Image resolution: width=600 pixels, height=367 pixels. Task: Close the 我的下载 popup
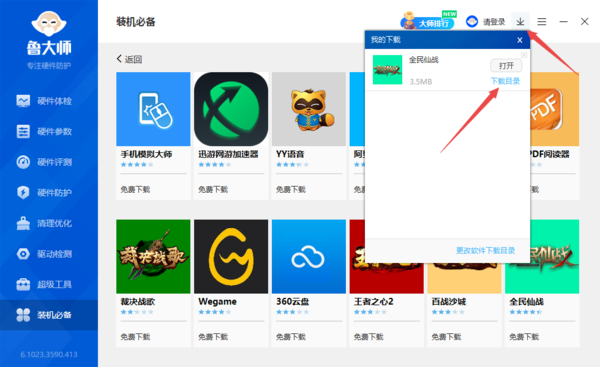pyautogui.click(x=520, y=40)
